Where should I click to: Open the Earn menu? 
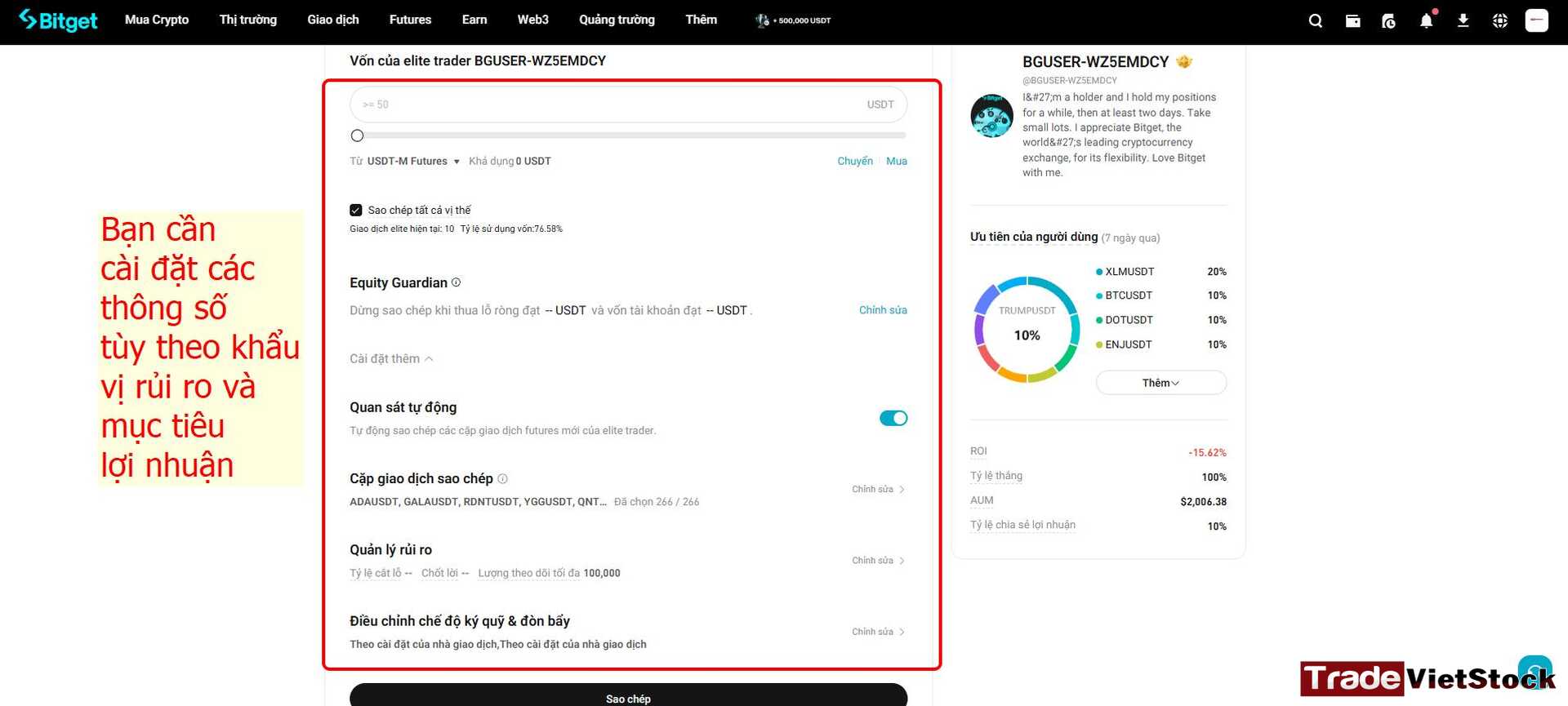pyautogui.click(x=474, y=20)
